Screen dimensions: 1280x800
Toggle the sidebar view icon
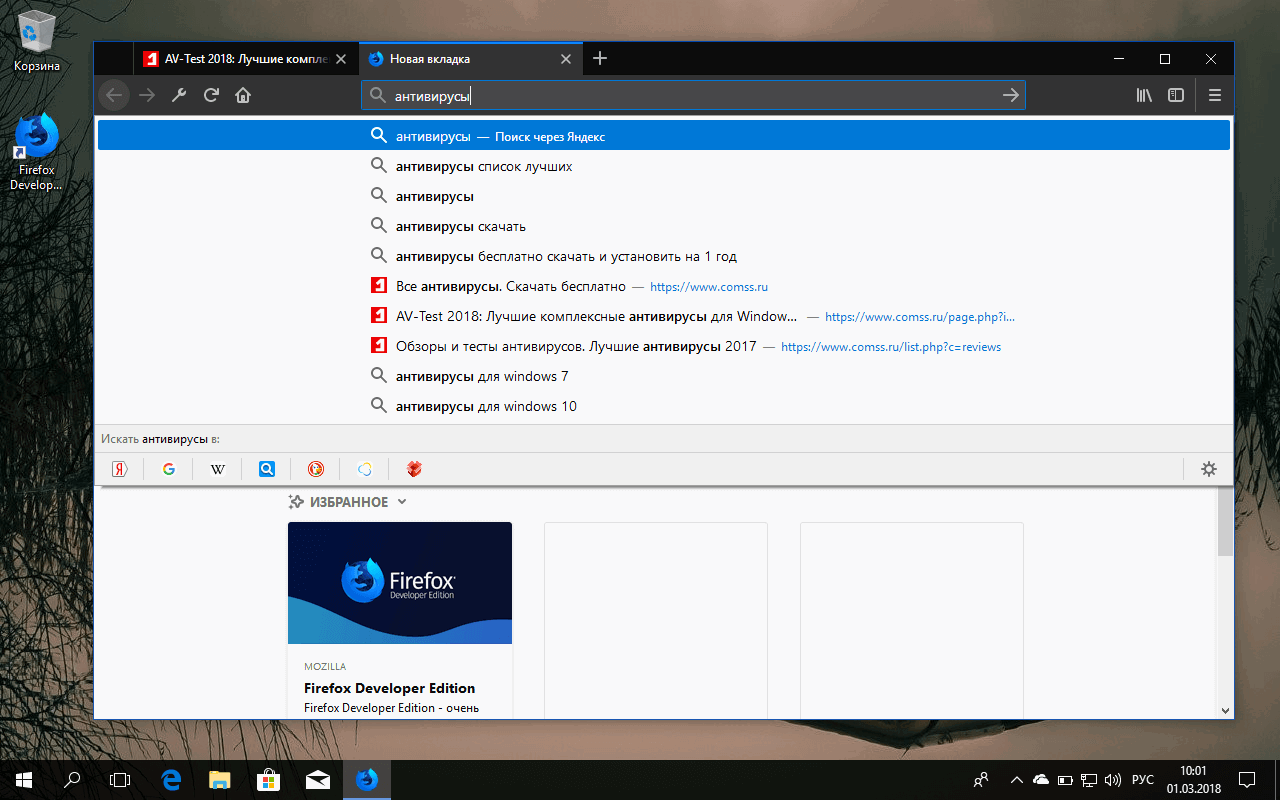1176,94
